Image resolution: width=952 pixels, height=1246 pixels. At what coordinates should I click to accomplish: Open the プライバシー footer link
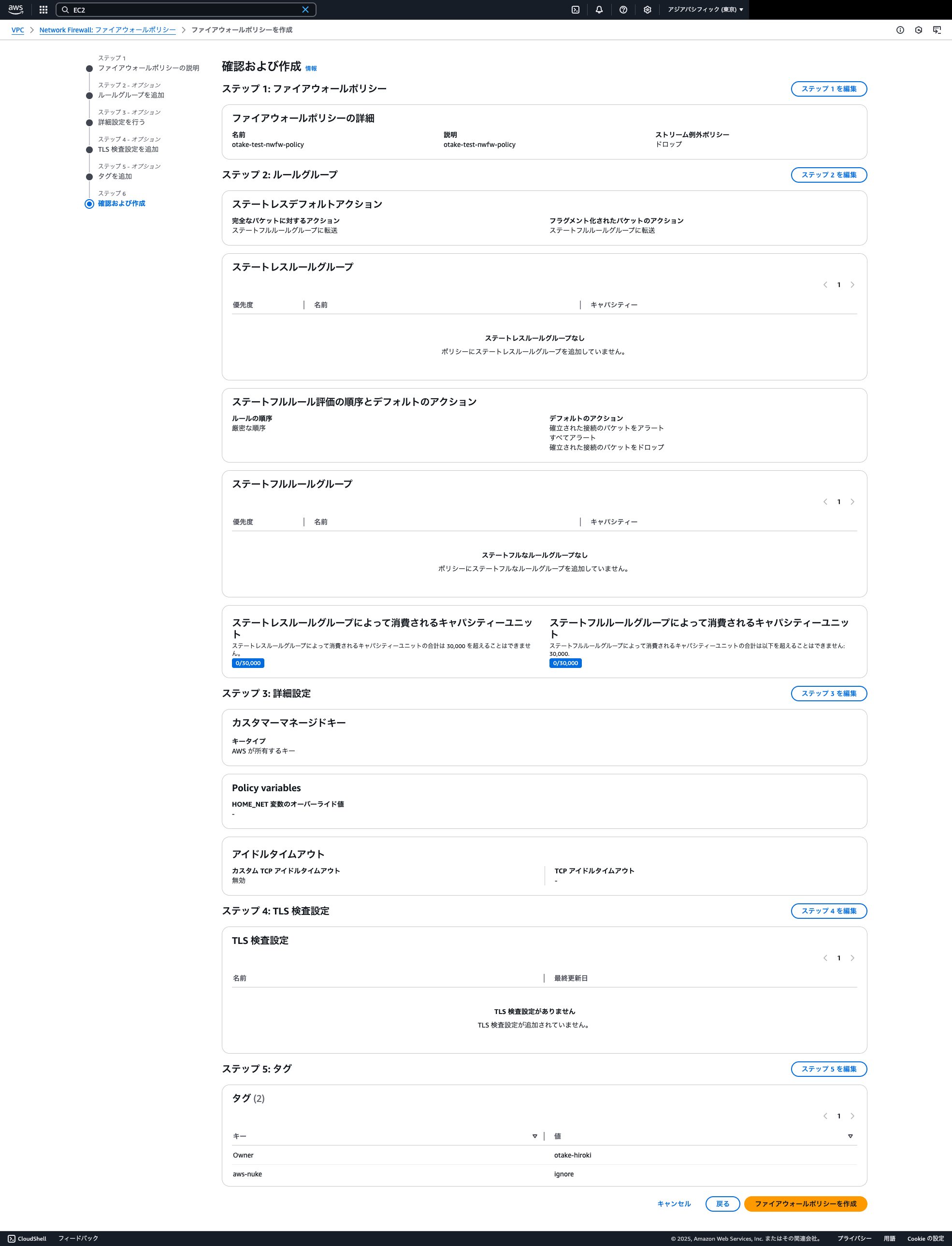[x=854, y=1239]
